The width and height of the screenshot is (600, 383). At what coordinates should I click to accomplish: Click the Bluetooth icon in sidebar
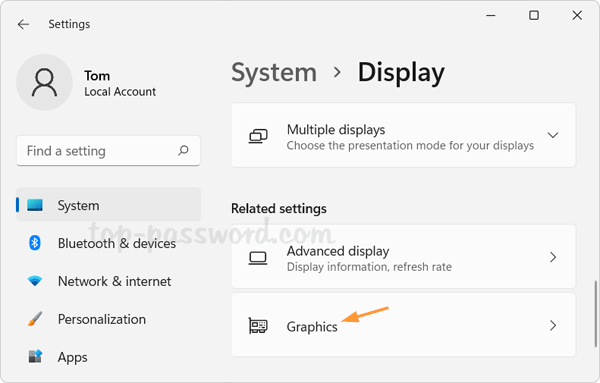tap(35, 243)
